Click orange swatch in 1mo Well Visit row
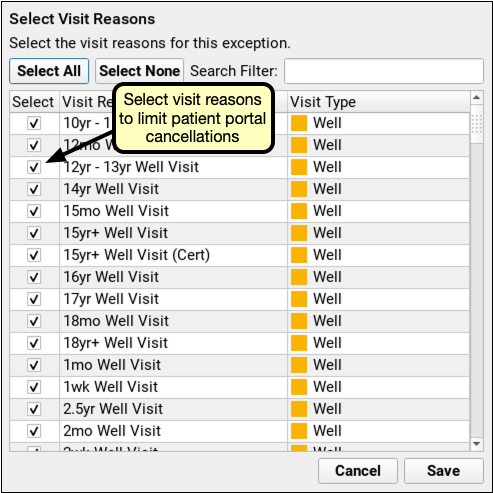Image resolution: width=493 pixels, height=493 pixels. (299, 365)
